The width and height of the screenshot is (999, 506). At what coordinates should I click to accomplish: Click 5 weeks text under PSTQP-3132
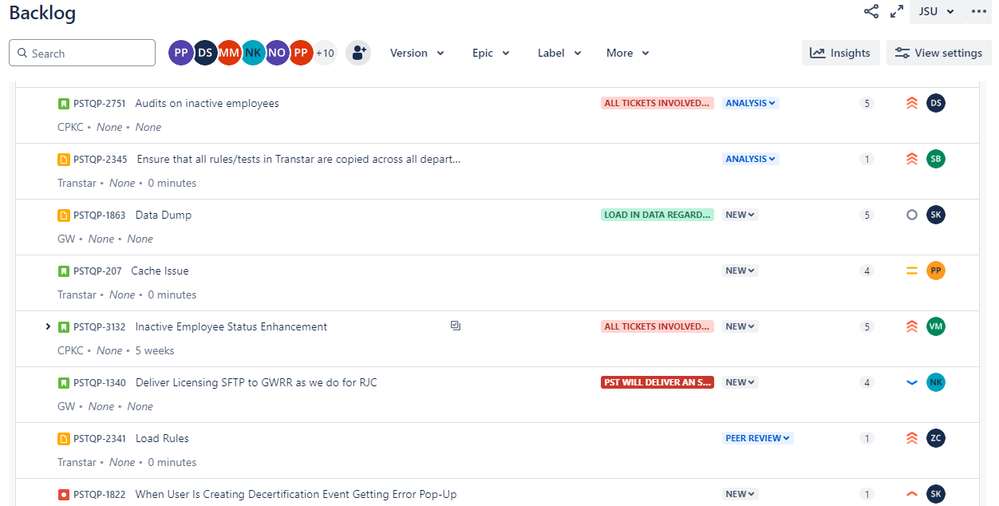(x=155, y=351)
